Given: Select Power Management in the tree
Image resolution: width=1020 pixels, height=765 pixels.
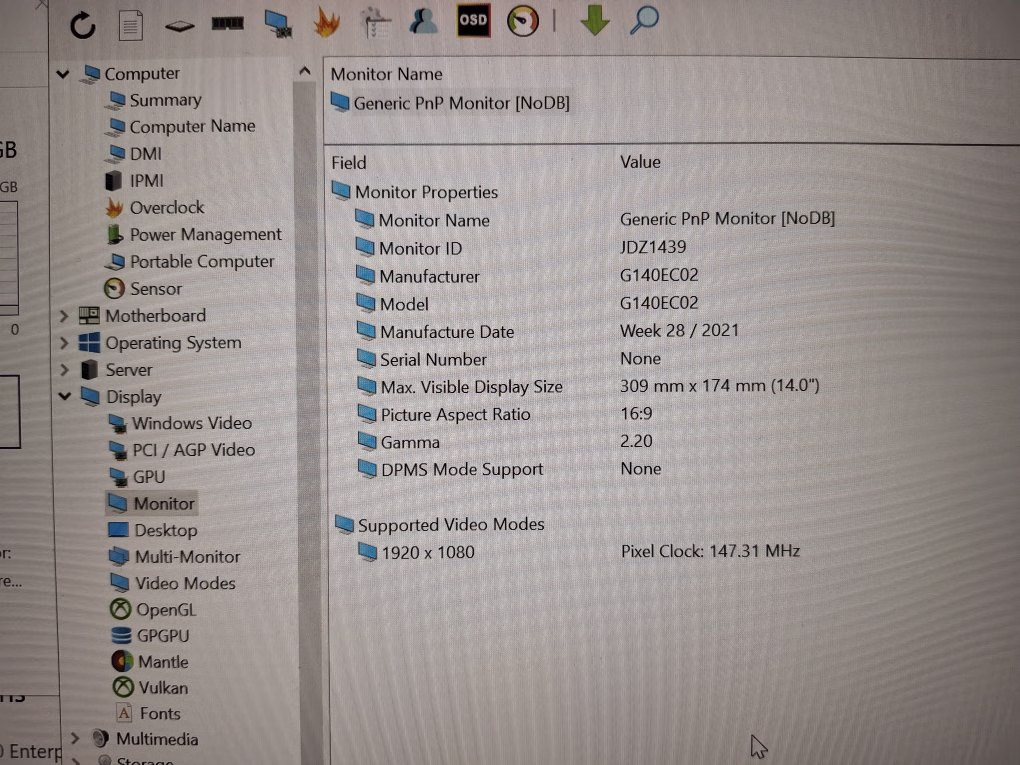Looking at the screenshot, I should (194, 234).
